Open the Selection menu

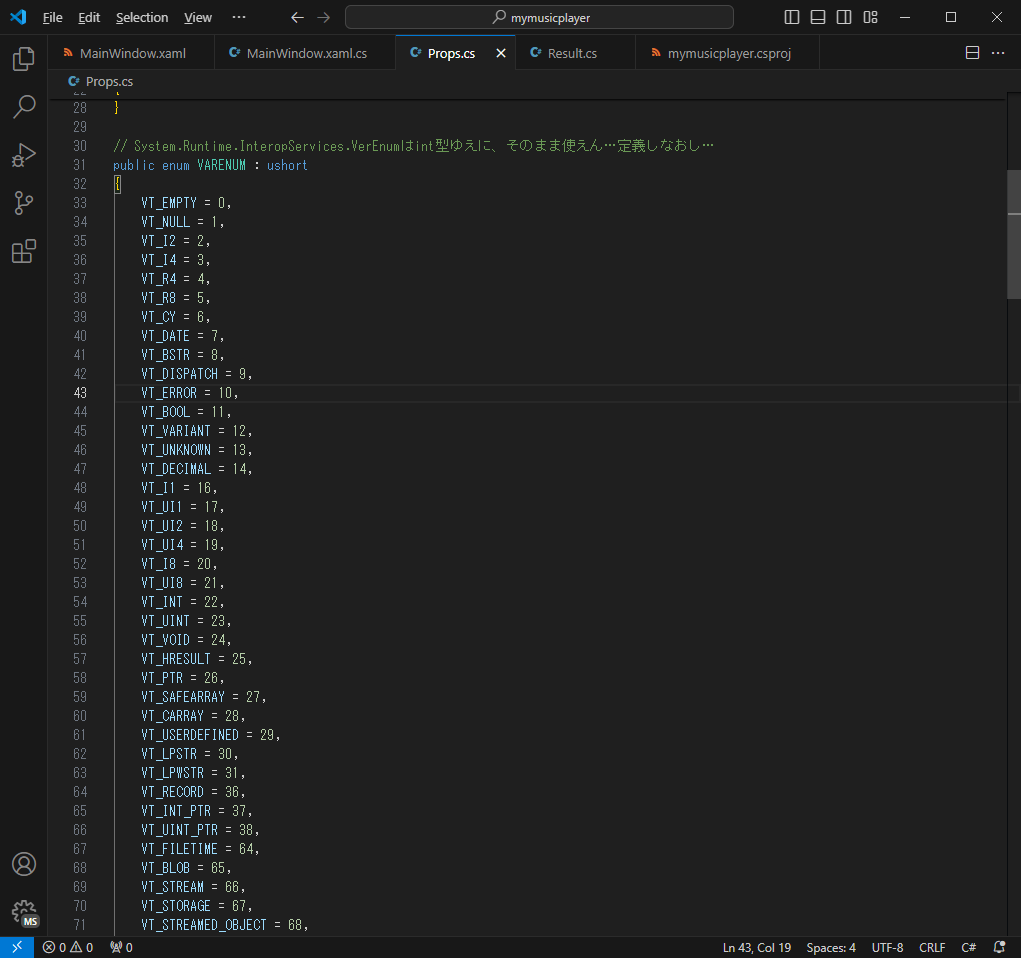click(142, 18)
